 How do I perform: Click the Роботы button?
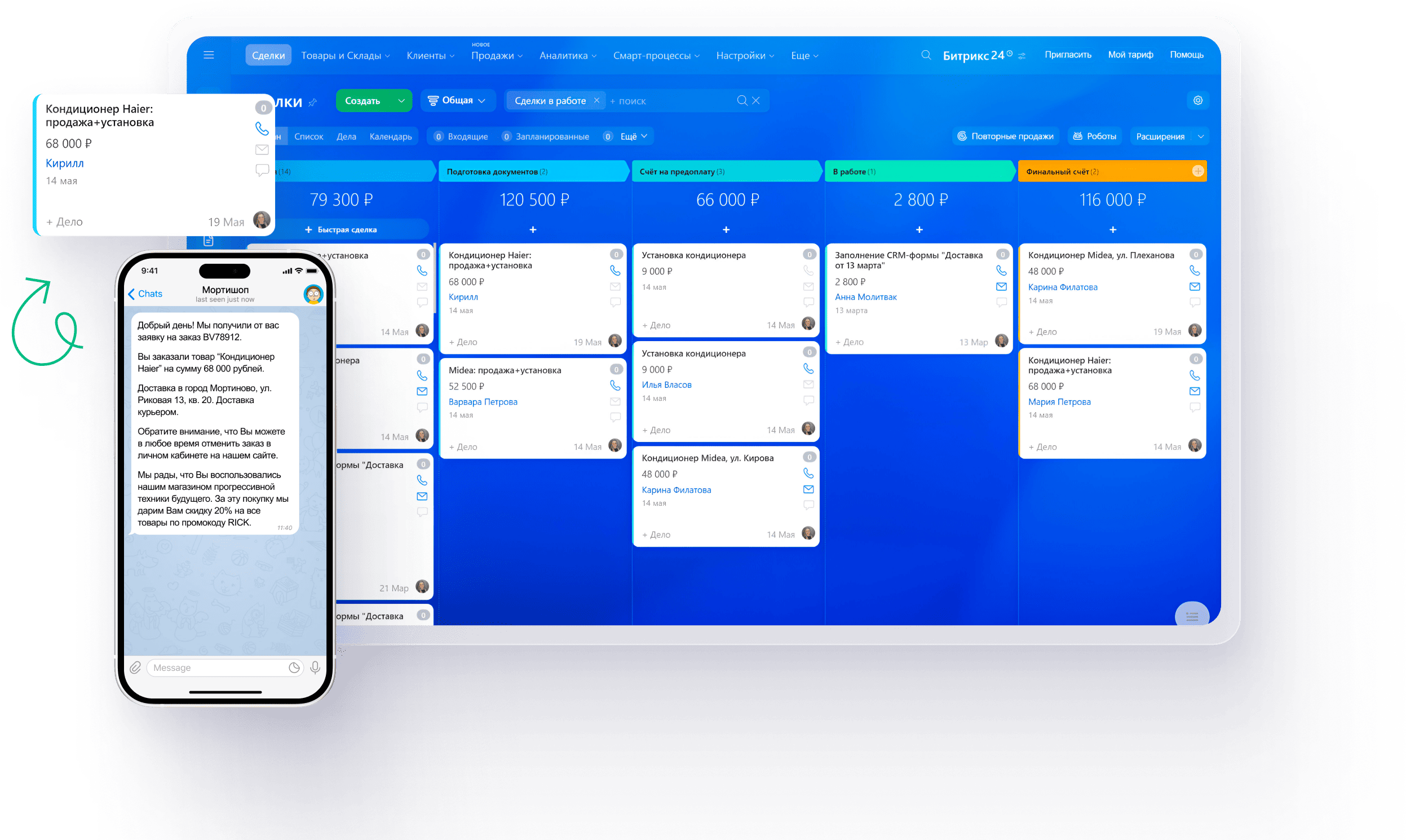pyautogui.click(x=1094, y=136)
